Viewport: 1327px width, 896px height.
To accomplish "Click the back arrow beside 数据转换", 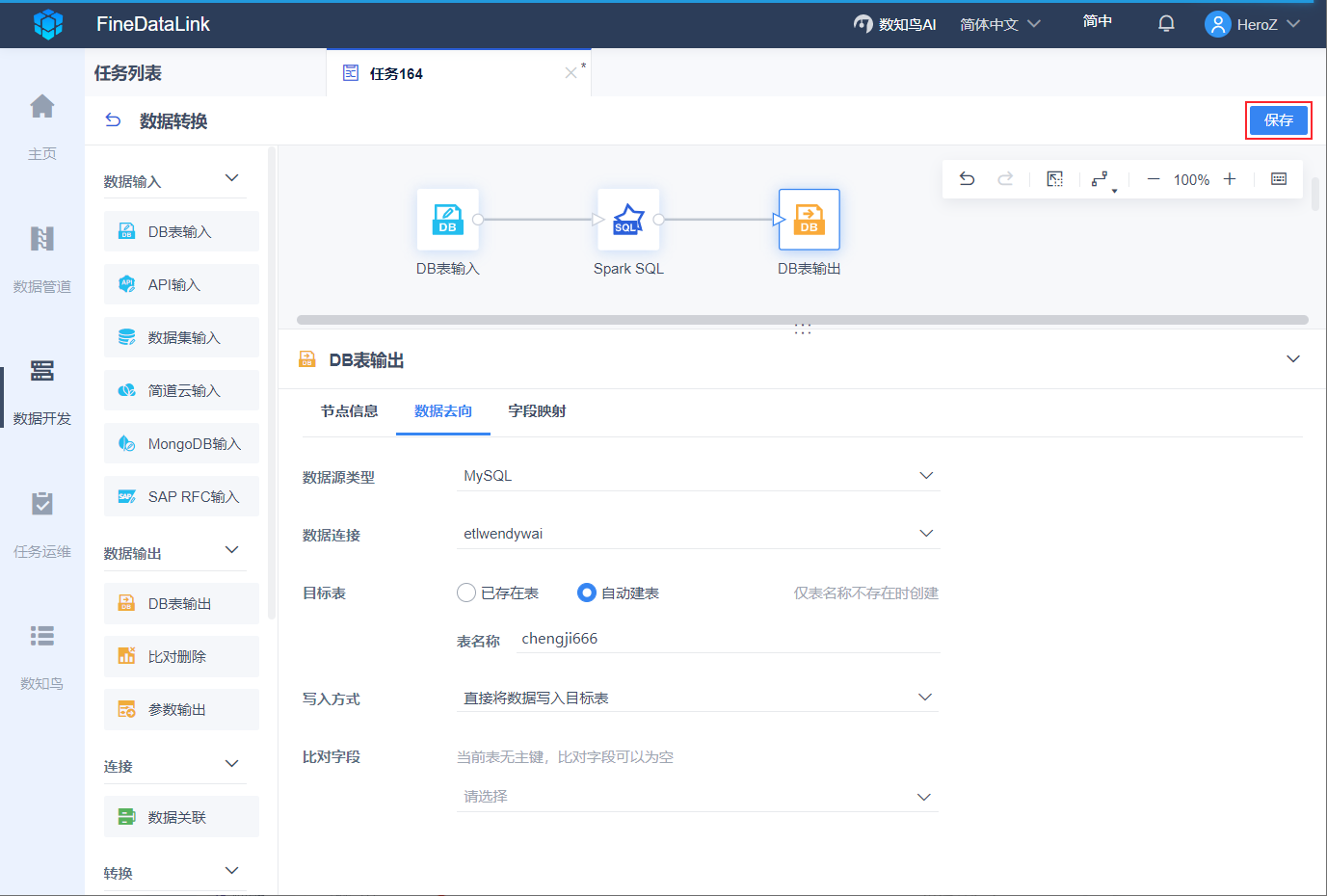I will (x=113, y=120).
